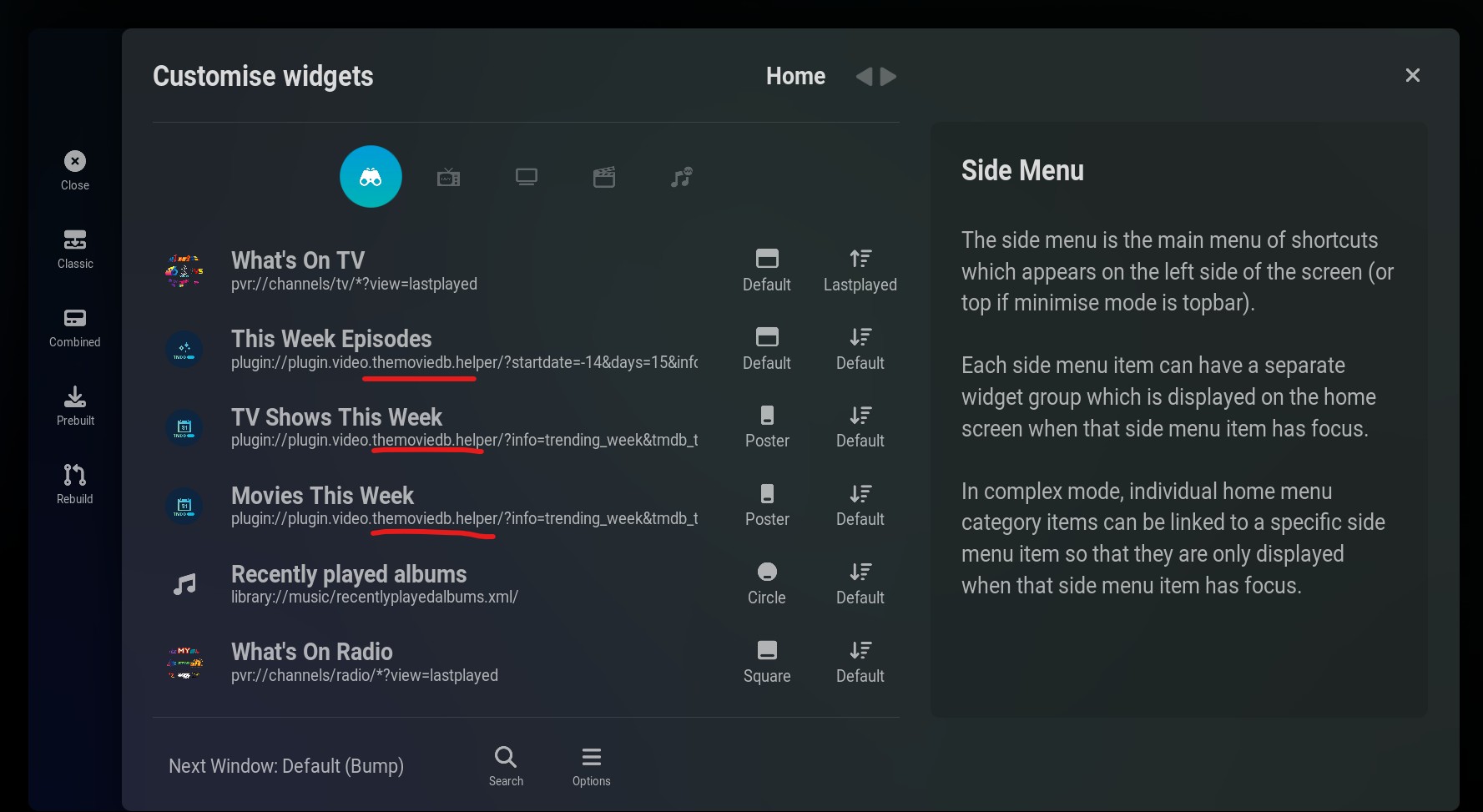The height and width of the screenshot is (812, 1483).
Task: Select the TV shows monitor icon
Action: click(527, 177)
